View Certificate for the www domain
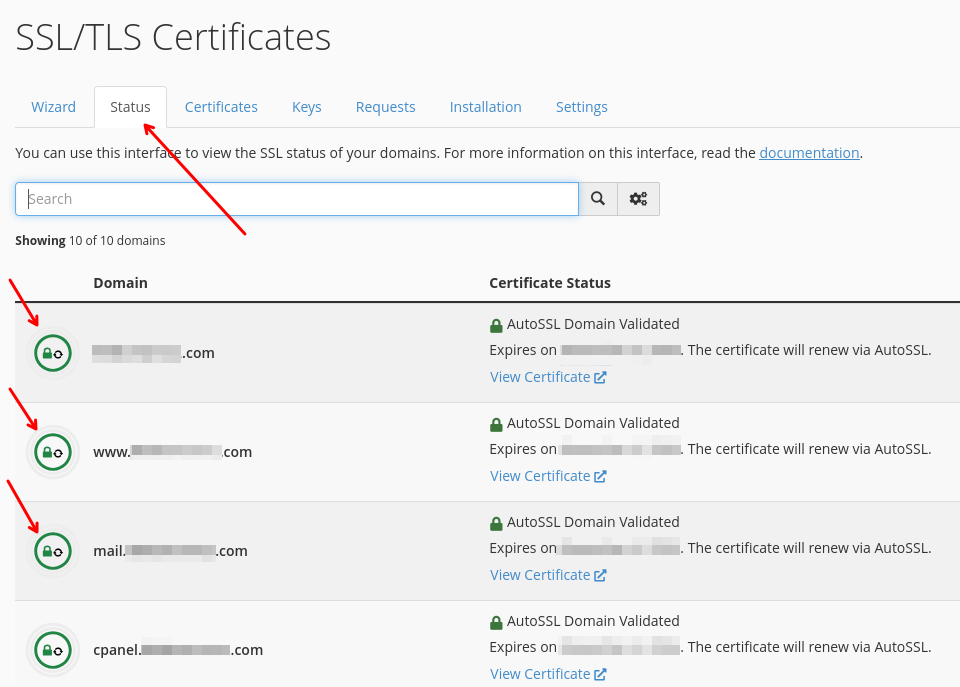Screen dimensions: 960x687 548,476
